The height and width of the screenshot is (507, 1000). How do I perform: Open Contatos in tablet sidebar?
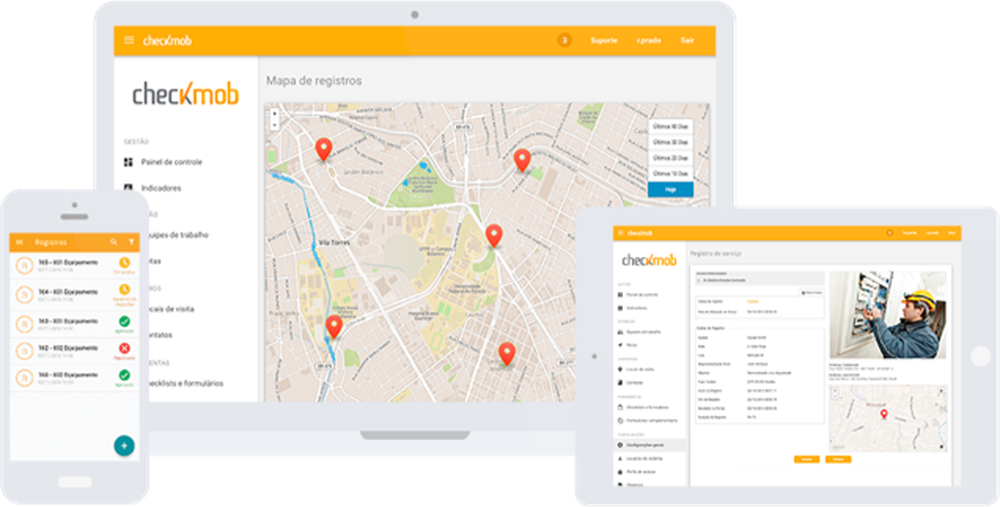(635, 383)
